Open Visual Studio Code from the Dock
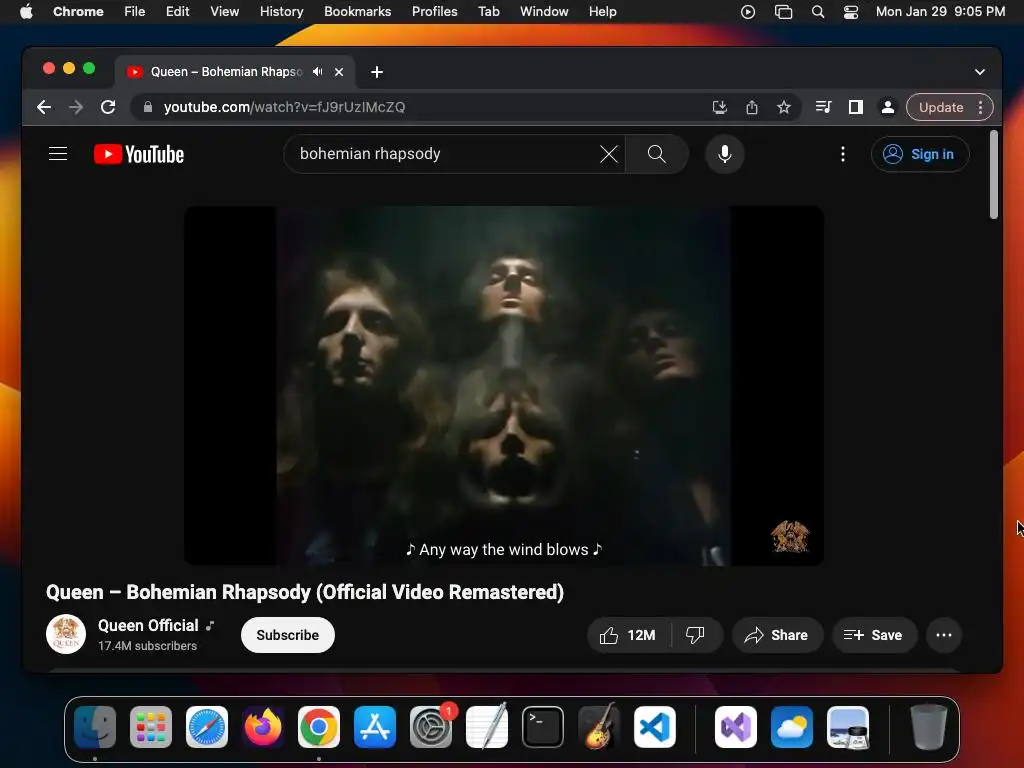The height and width of the screenshot is (768, 1024). pos(654,726)
